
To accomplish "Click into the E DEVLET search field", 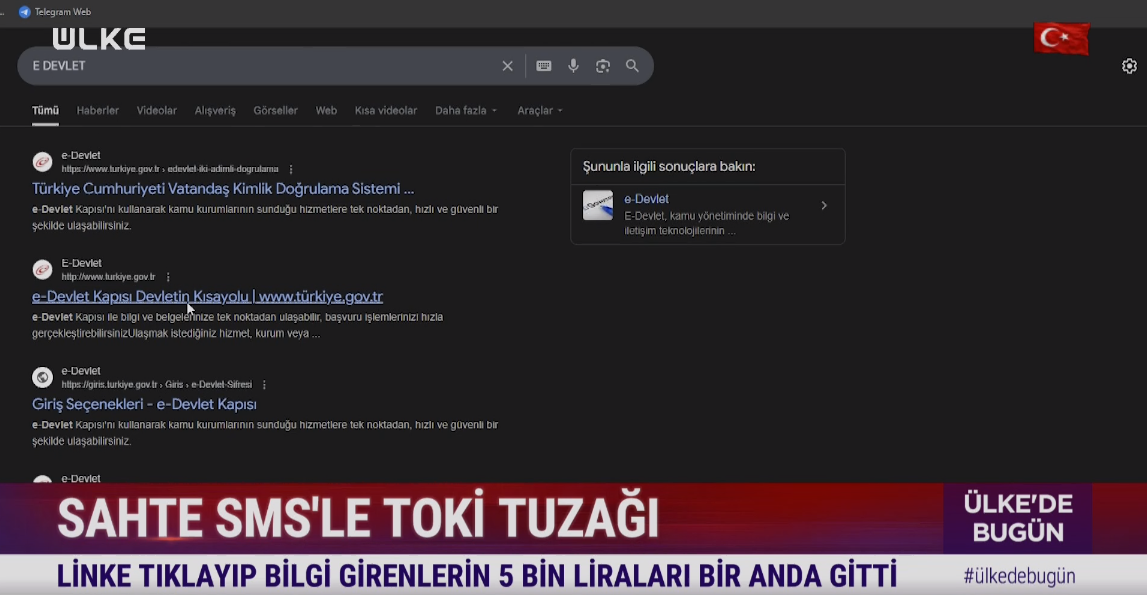I will click(x=250, y=66).
